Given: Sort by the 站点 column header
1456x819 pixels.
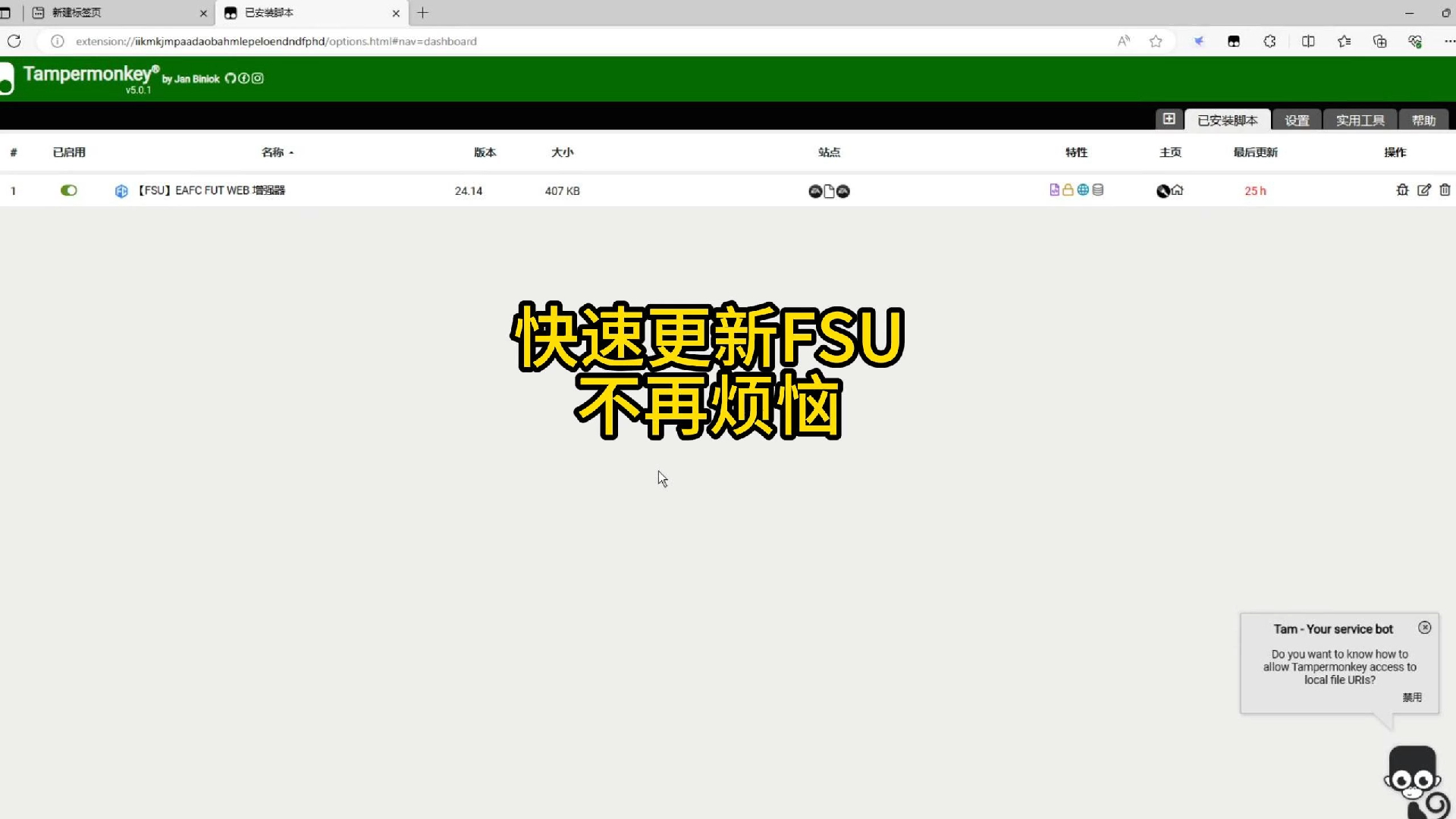Looking at the screenshot, I should pyautogui.click(x=829, y=152).
